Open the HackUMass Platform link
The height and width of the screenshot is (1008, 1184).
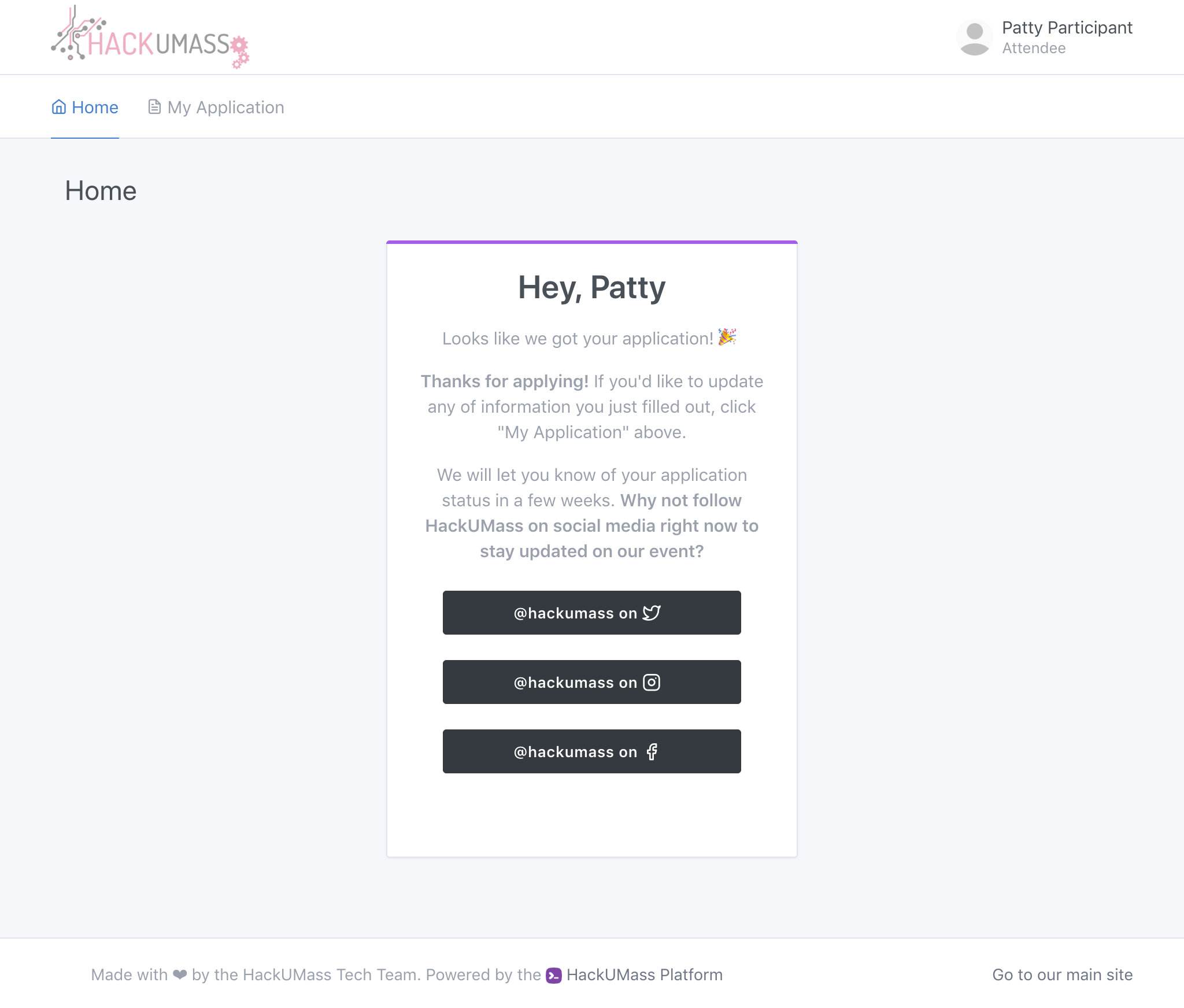634,975
